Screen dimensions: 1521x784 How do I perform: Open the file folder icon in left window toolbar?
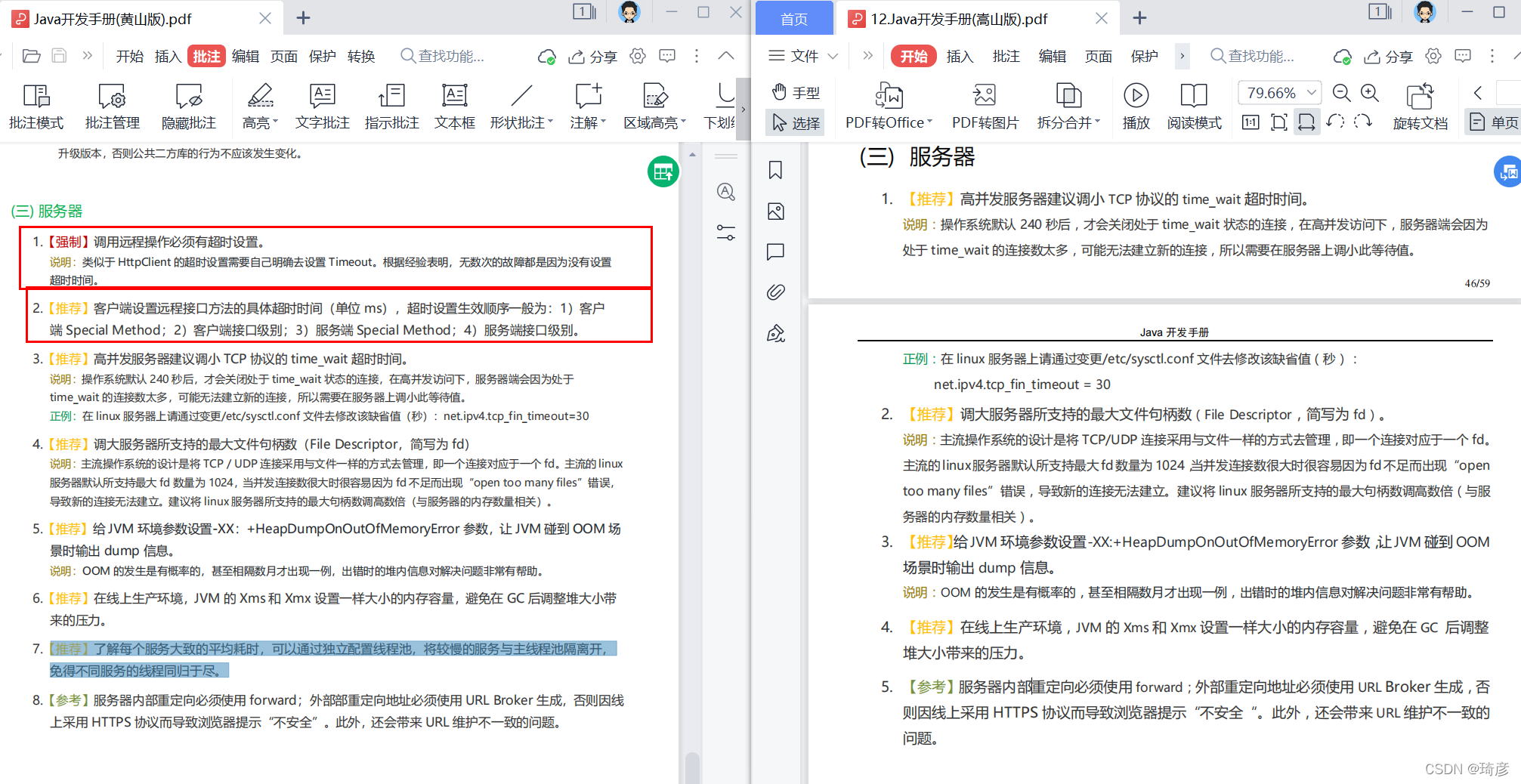(32, 56)
